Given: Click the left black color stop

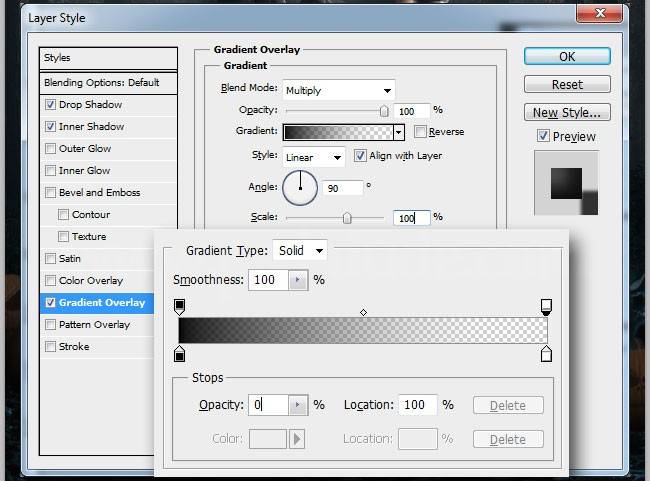Looking at the screenshot, I should 180,354.
